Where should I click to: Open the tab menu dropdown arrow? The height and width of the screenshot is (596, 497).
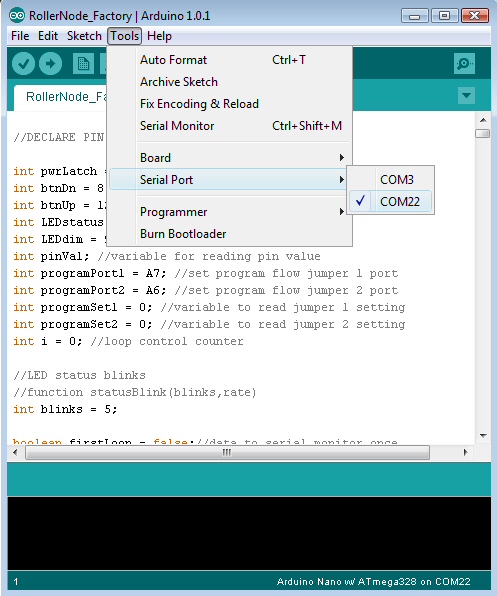coord(466,95)
